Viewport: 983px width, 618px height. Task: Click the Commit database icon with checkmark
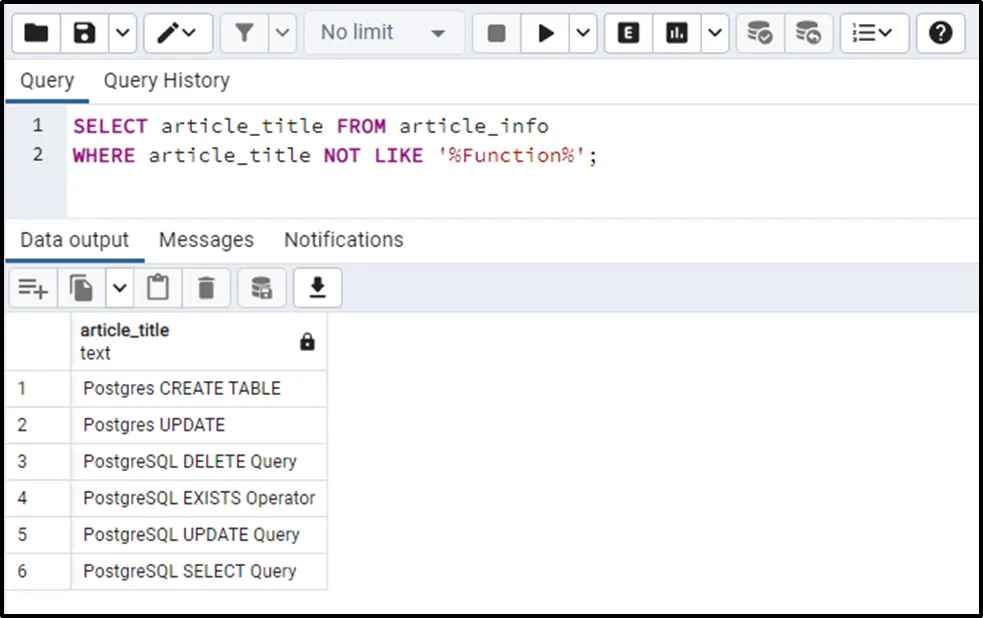[760, 33]
